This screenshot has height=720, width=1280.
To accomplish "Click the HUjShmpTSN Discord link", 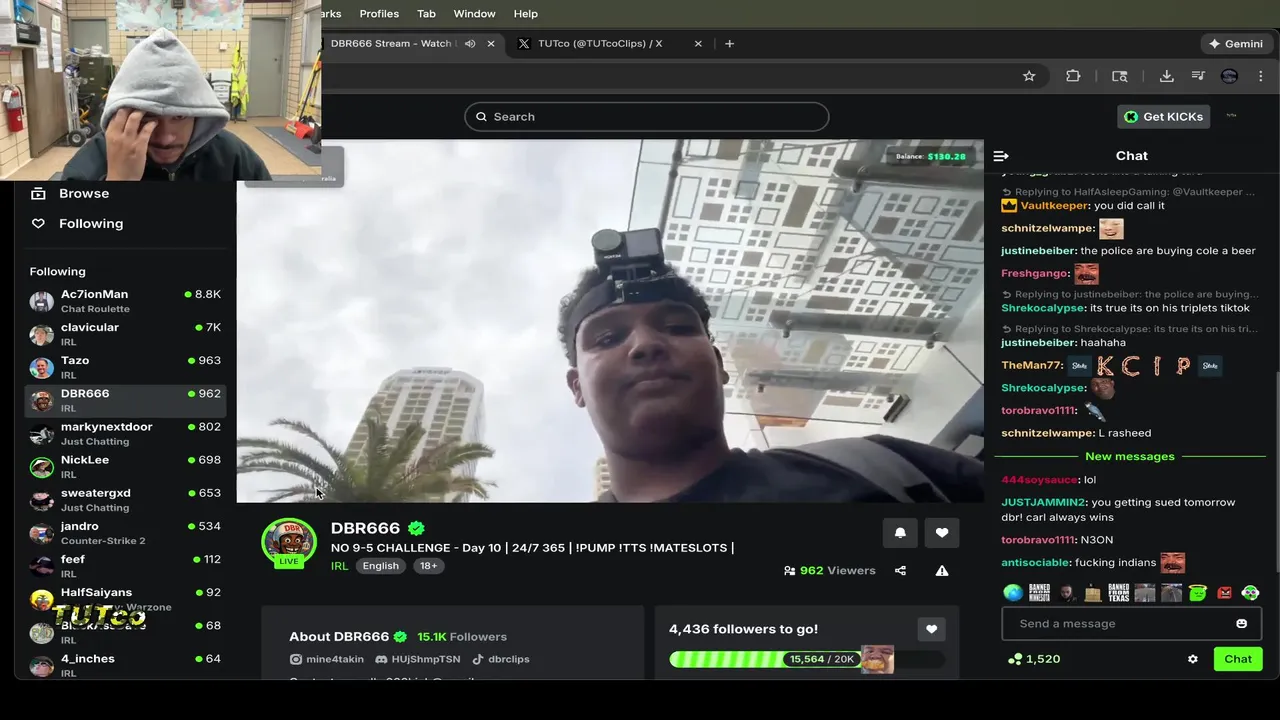I will point(418,660).
